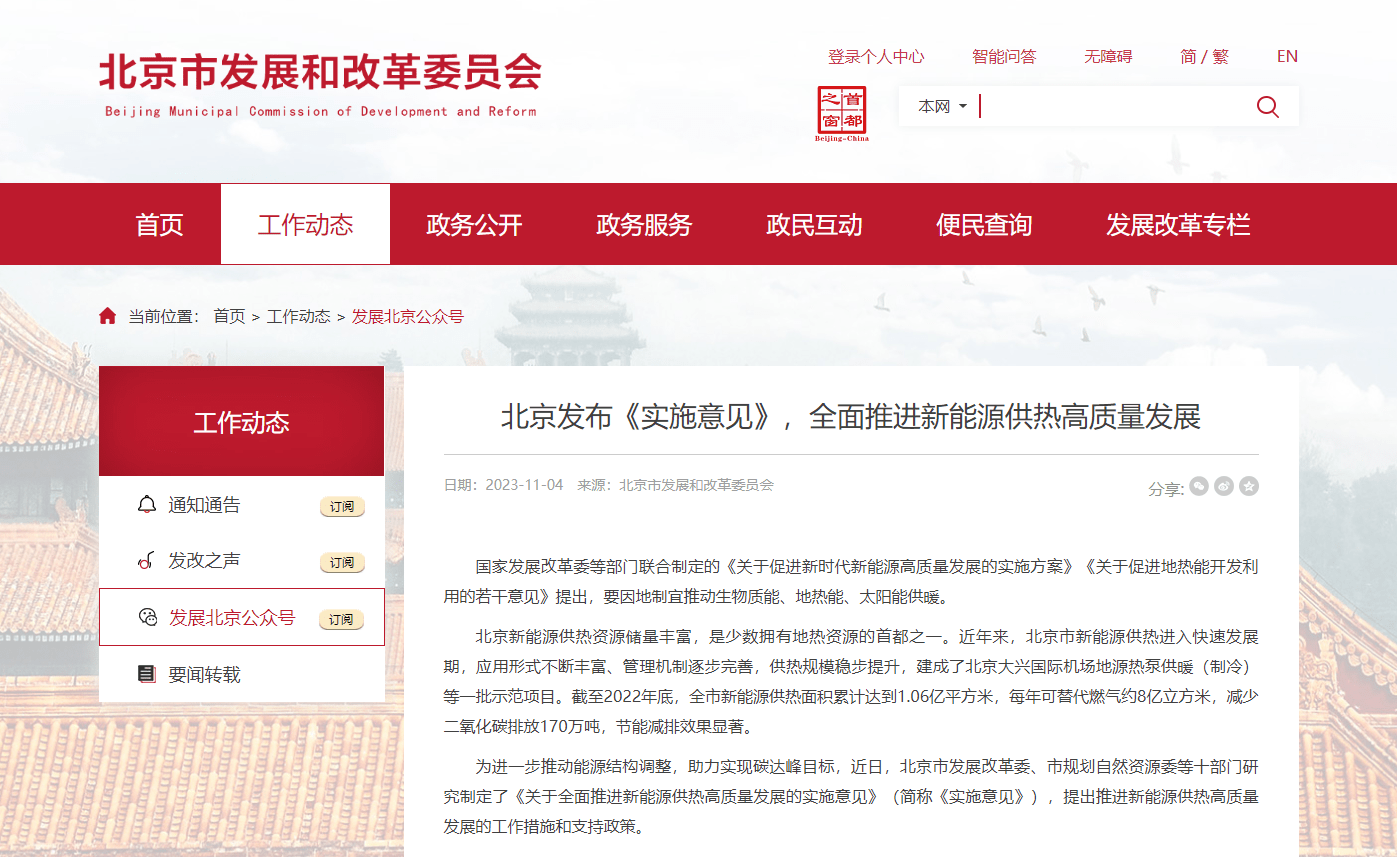Open the 政务服务 navigation tab
This screenshot has height=857, width=1397.
(x=644, y=224)
